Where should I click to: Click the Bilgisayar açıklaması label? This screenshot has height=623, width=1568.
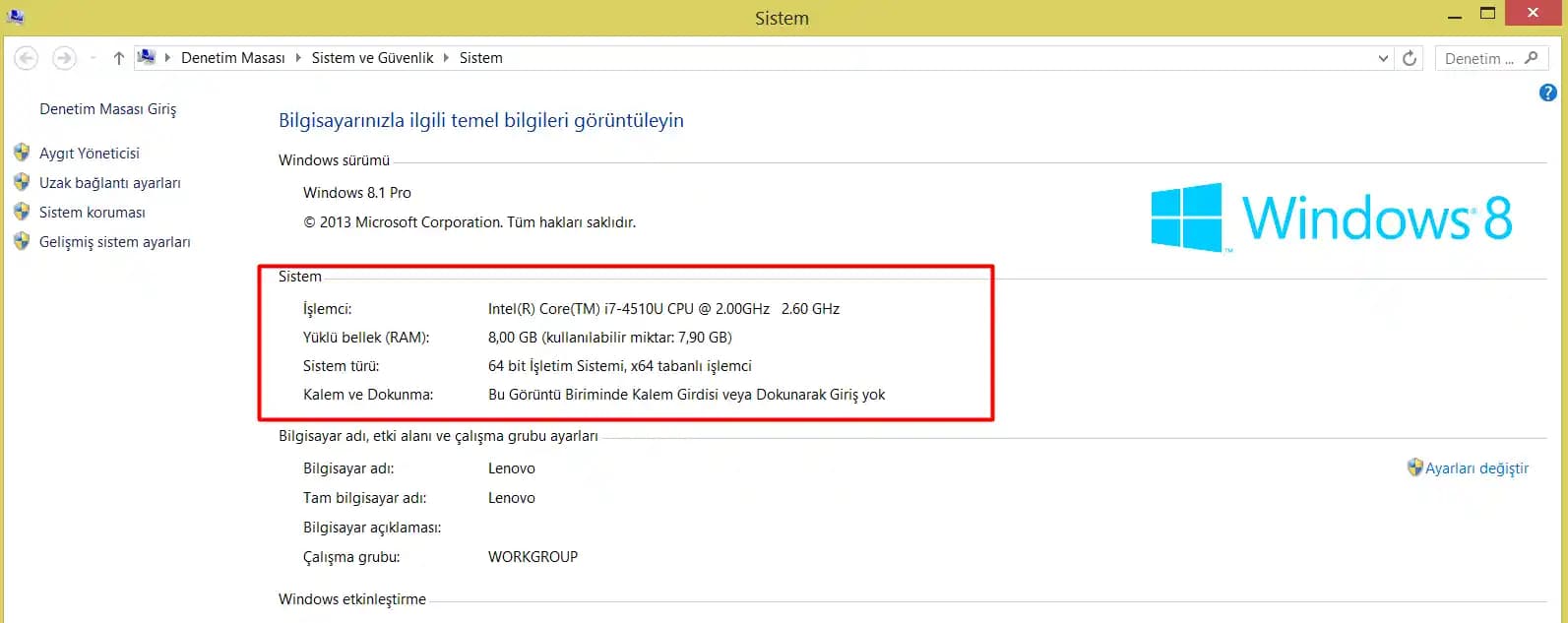[x=372, y=528]
